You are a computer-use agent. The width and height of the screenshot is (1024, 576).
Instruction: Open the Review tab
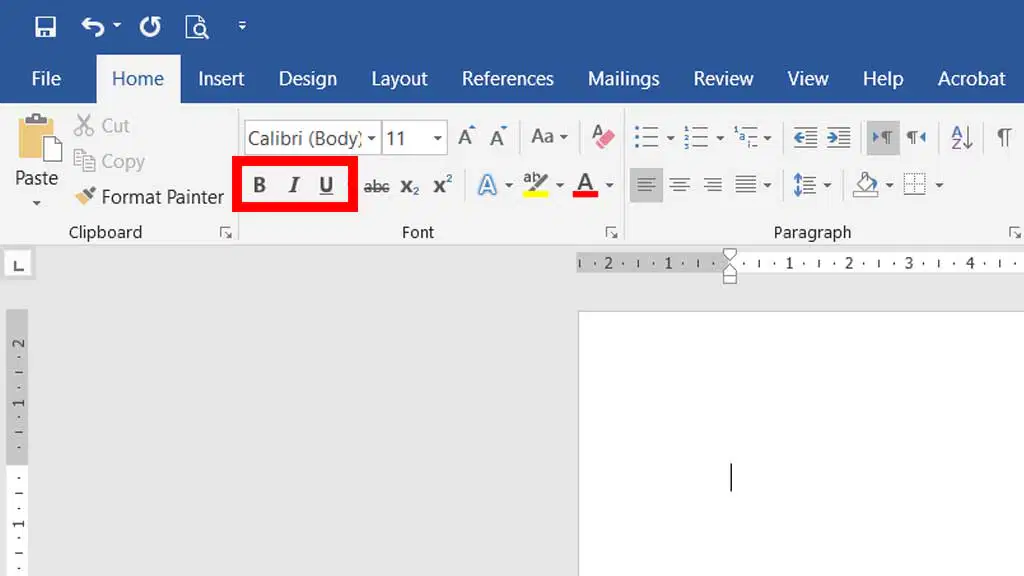point(723,79)
